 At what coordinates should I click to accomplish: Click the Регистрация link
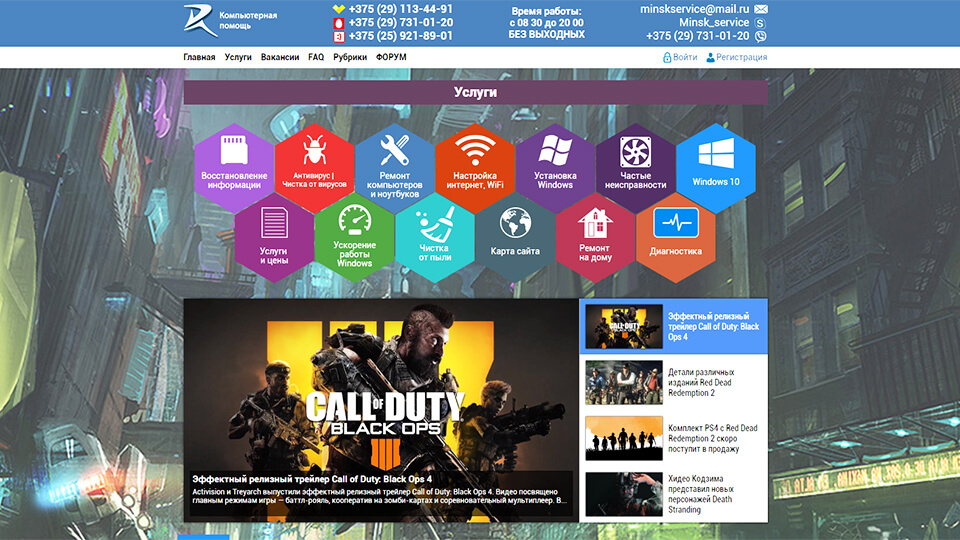(741, 57)
